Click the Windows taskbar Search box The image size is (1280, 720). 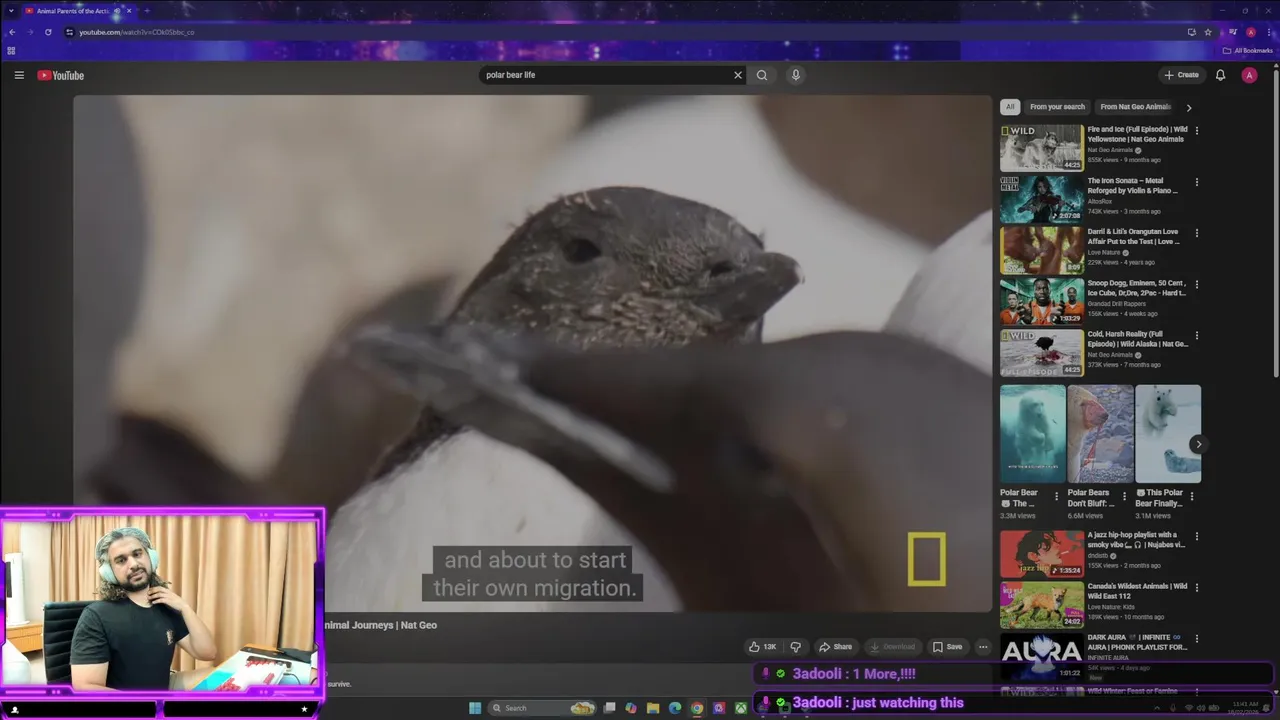click(x=542, y=708)
